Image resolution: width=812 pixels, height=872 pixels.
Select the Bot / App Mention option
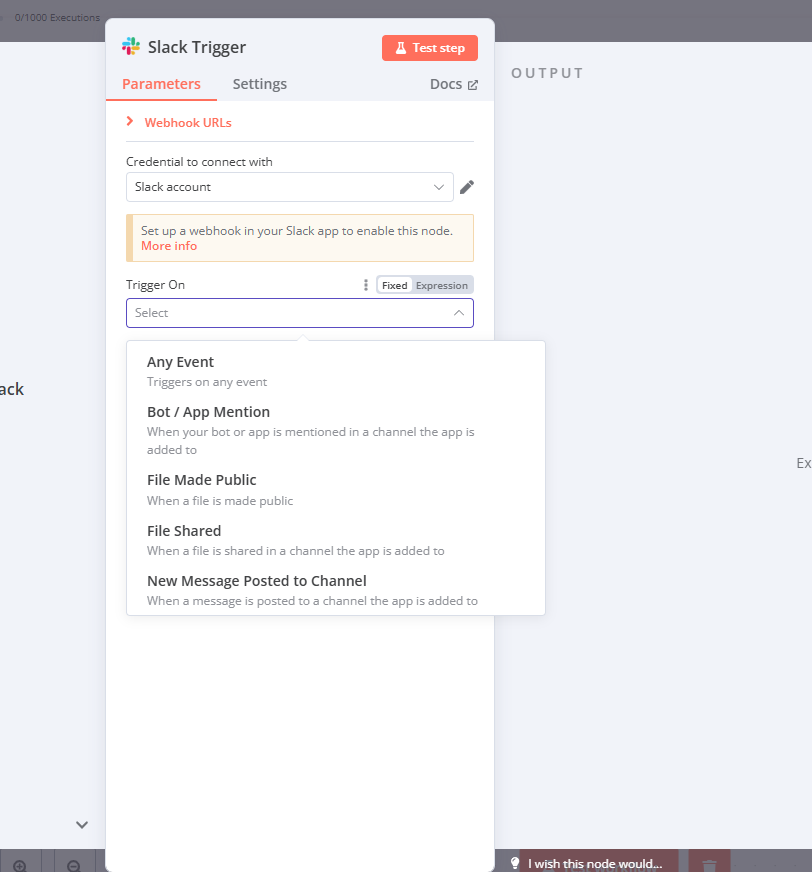(208, 412)
